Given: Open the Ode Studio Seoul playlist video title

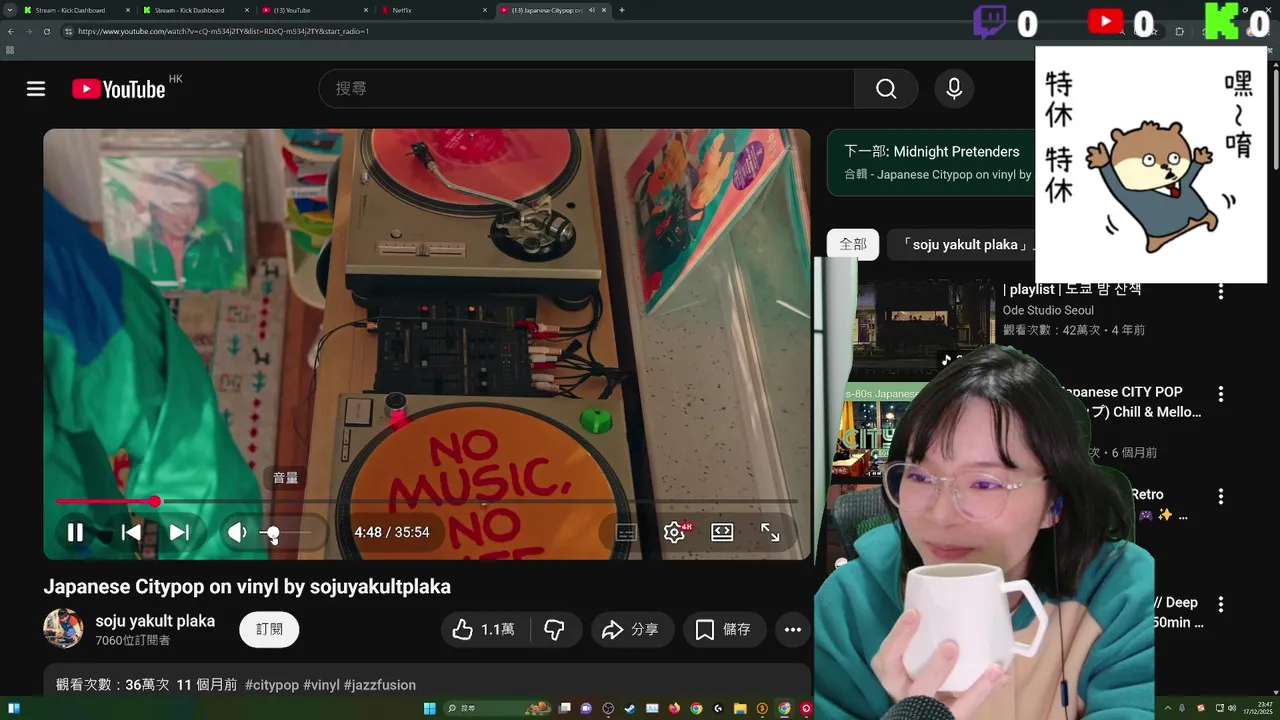Looking at the screenshot, I should [x=1072, y=289].
